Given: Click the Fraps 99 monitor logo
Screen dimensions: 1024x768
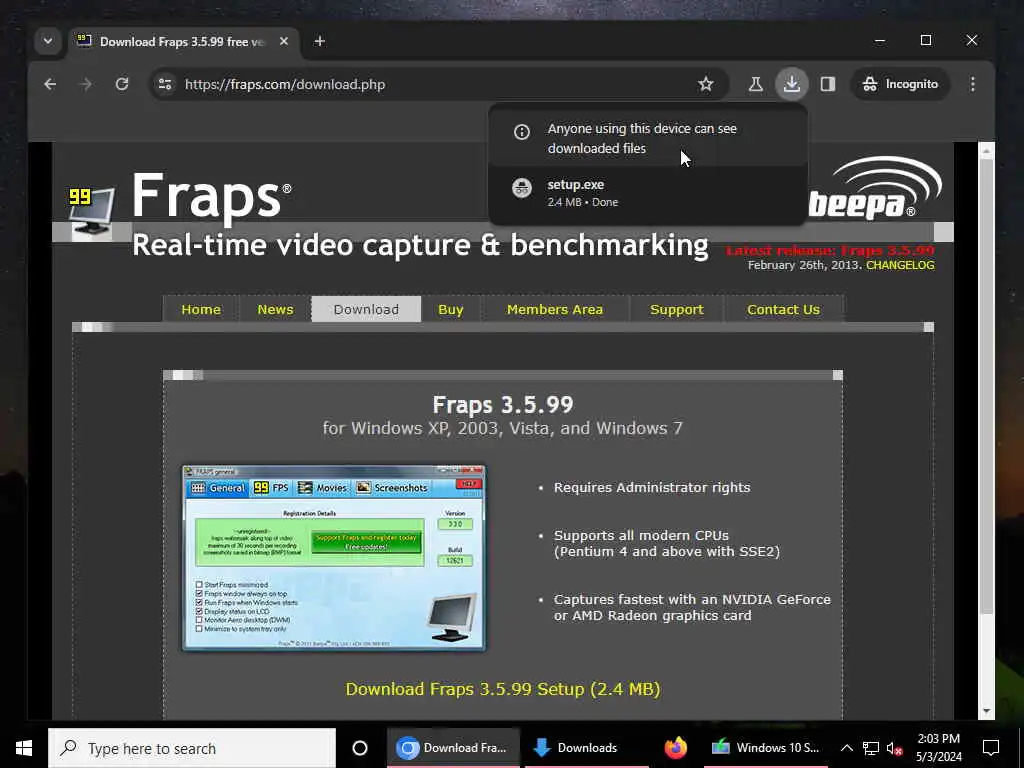Looking at the screenshot, I should [91, 211].
